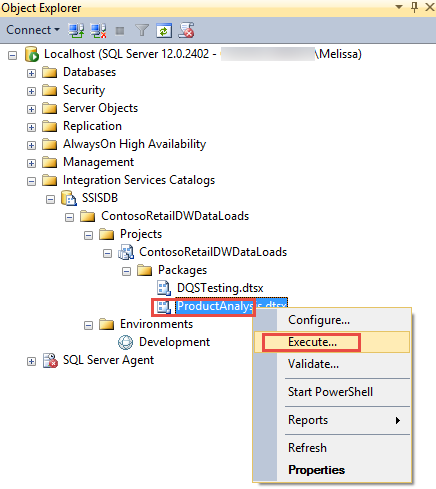Collapse the Environments folder
This screenshot has width=436, height=489.
(x=88, y=325)
